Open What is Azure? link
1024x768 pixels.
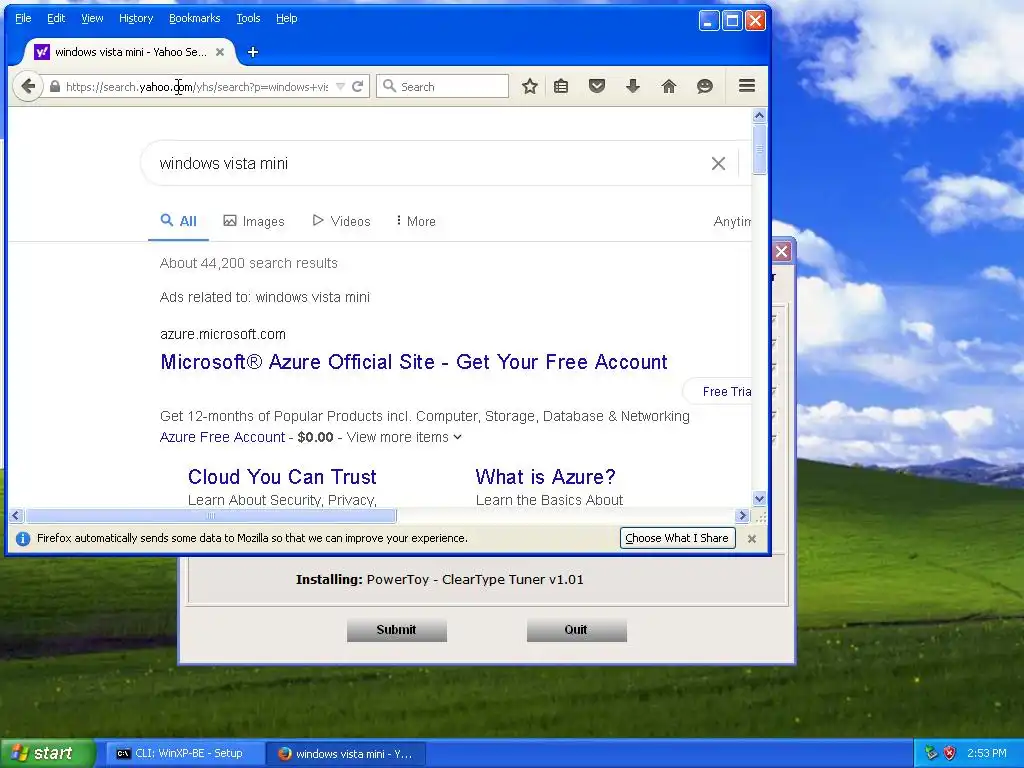tap(545, 477)
